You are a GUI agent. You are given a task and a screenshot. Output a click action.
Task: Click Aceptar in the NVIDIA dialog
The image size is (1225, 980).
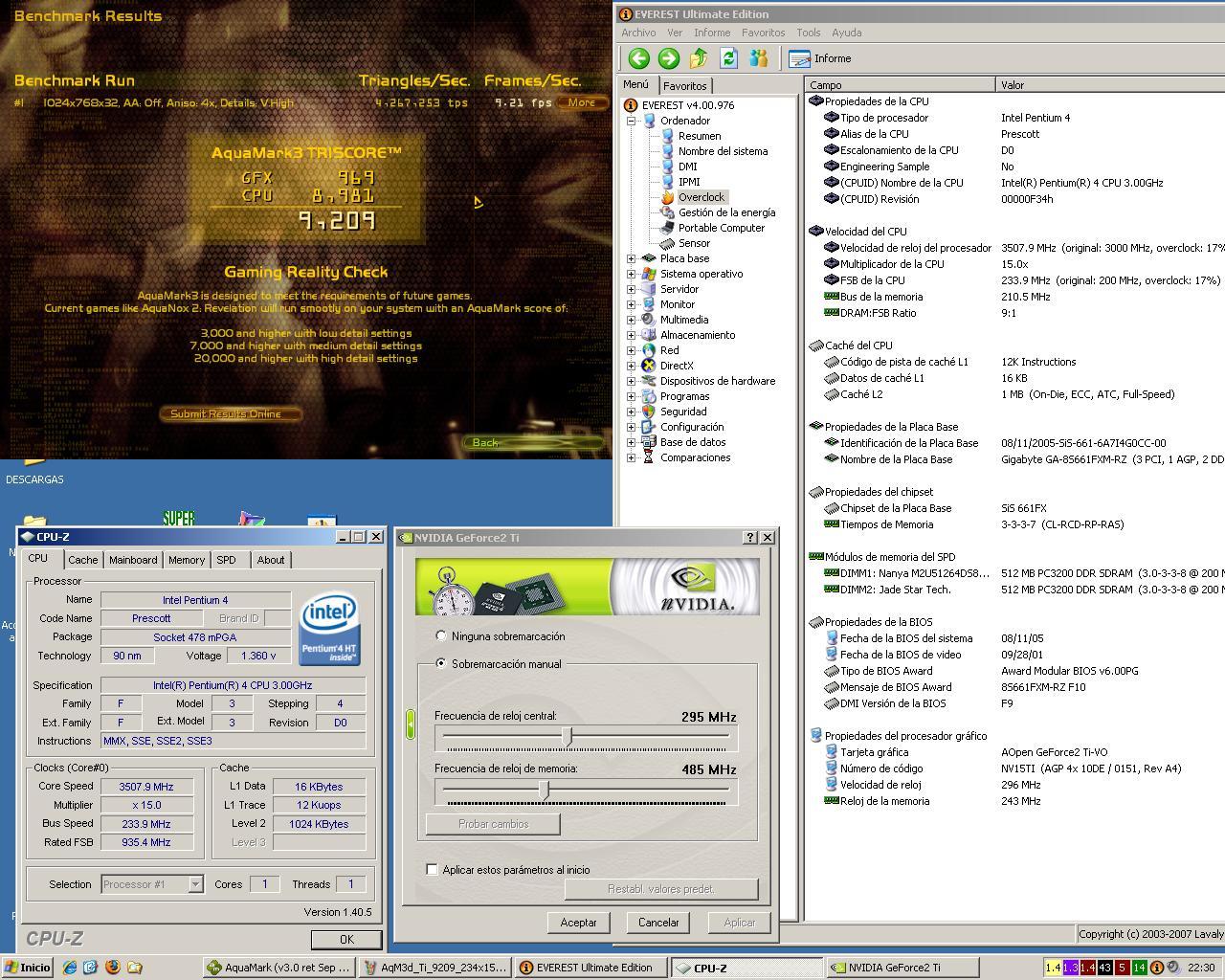click(x=578, y=923)
